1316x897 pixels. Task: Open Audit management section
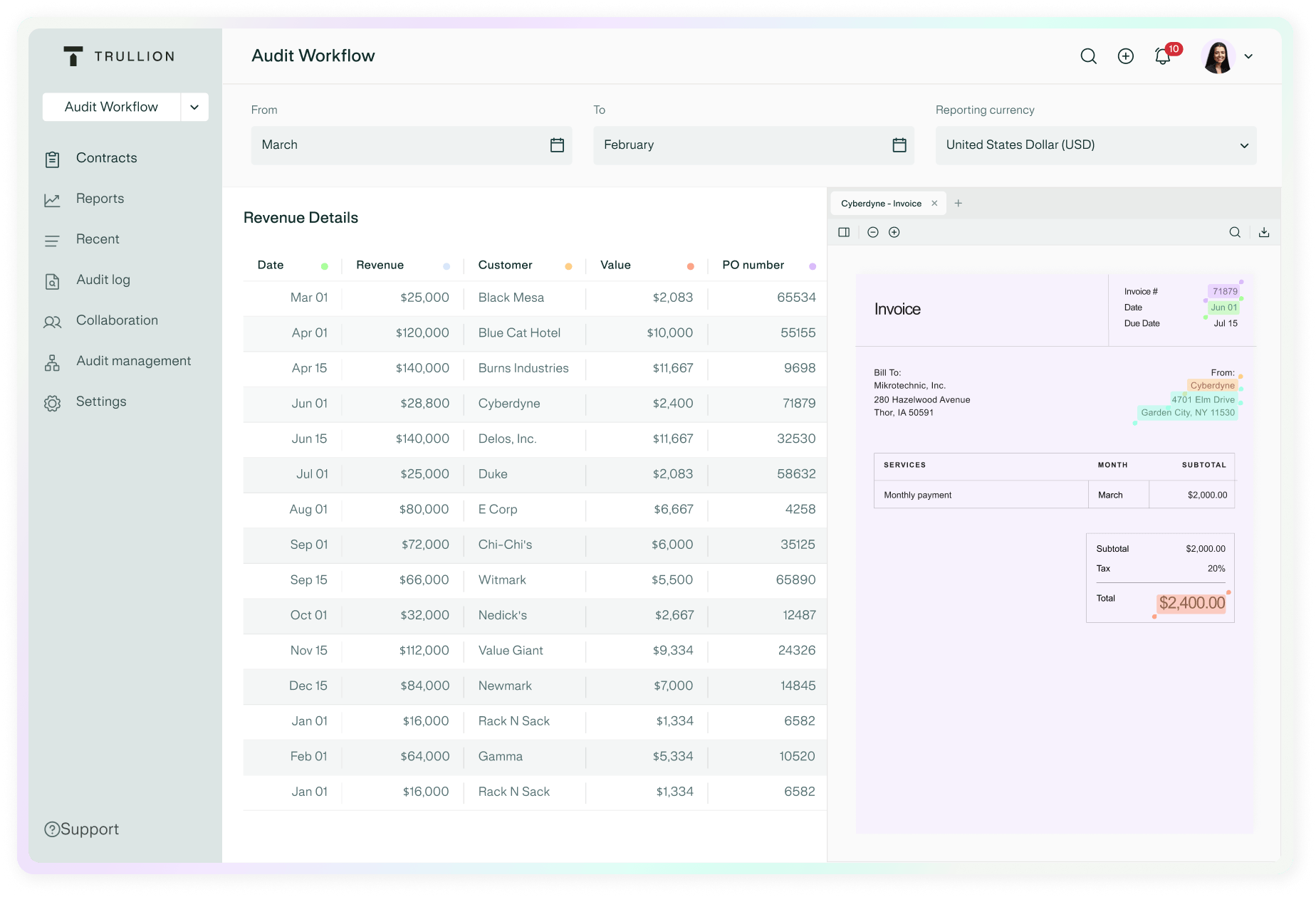pos(133,361)
